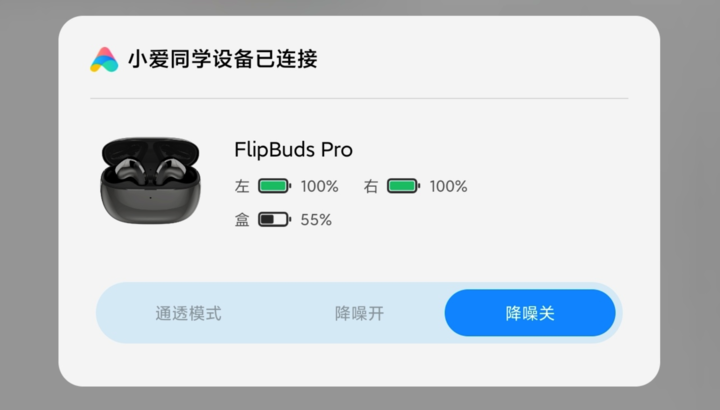
Task: Click the 小爱同学设备已连接 title text
Action: click(222, 60)
